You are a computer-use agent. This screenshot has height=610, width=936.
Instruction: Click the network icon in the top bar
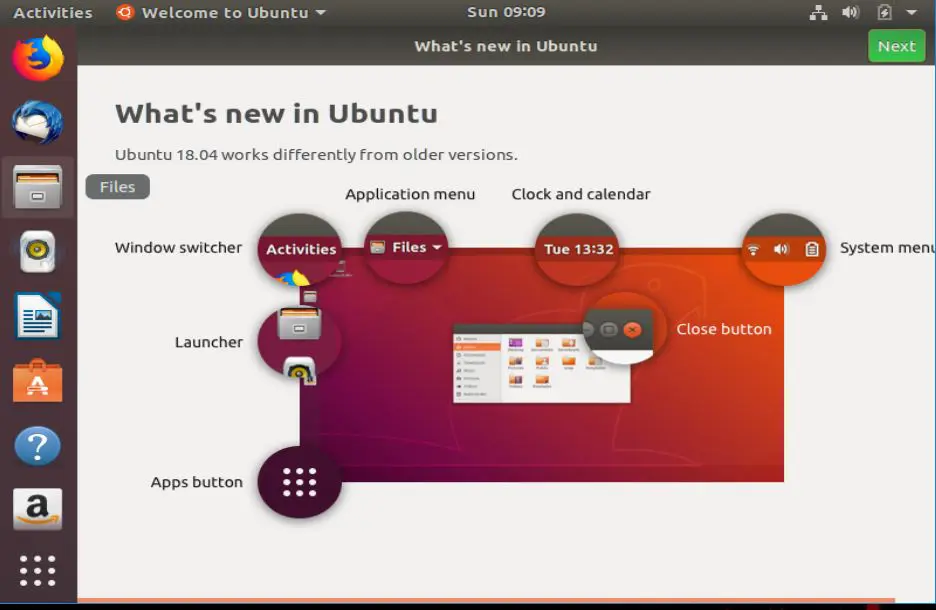[x=820, y=12]
